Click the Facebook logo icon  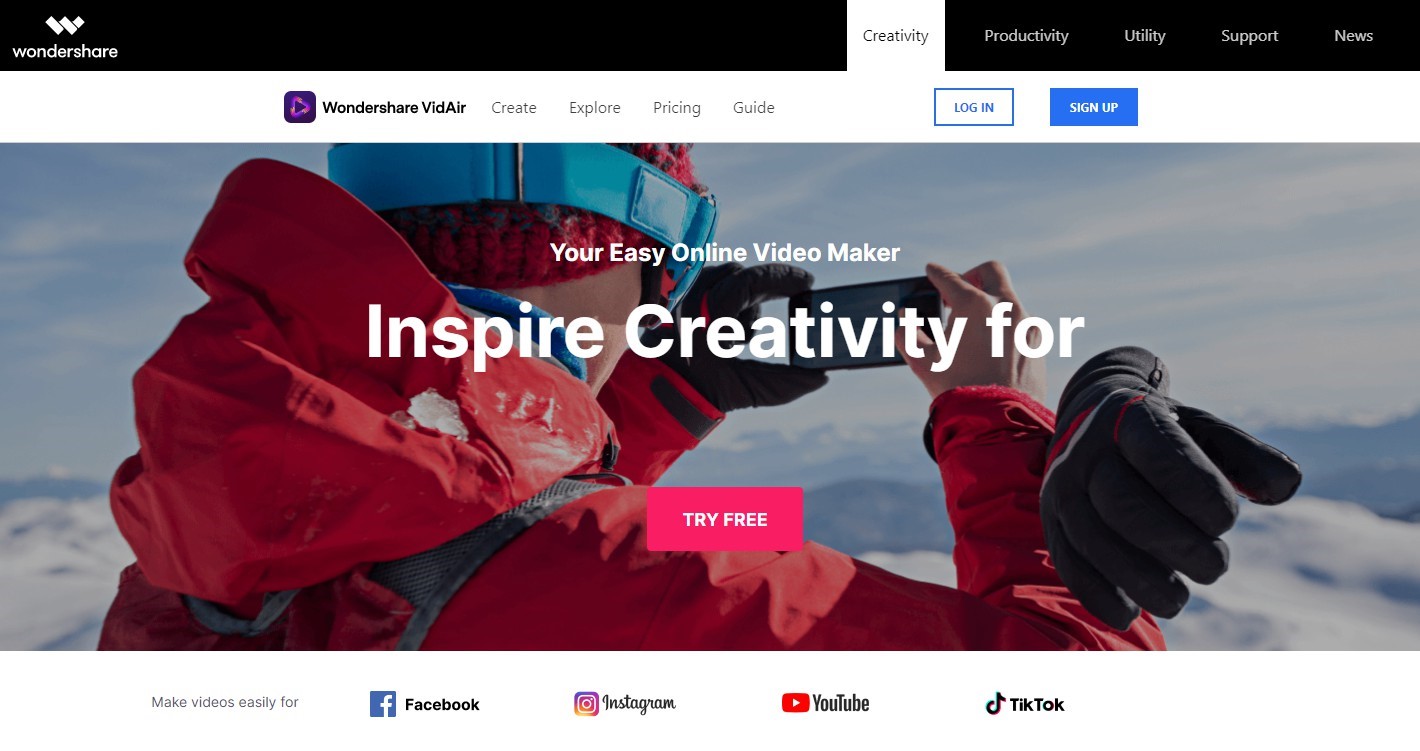[x=383, y=704]
